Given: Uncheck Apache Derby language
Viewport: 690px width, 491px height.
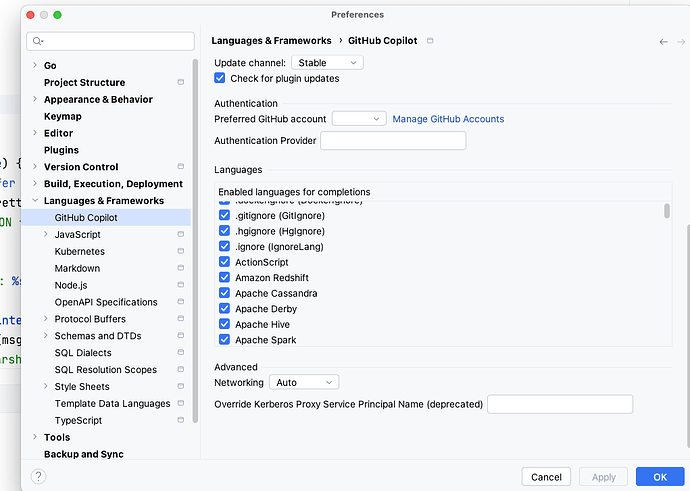Looking at the screenshot, I should pos(224,308).
